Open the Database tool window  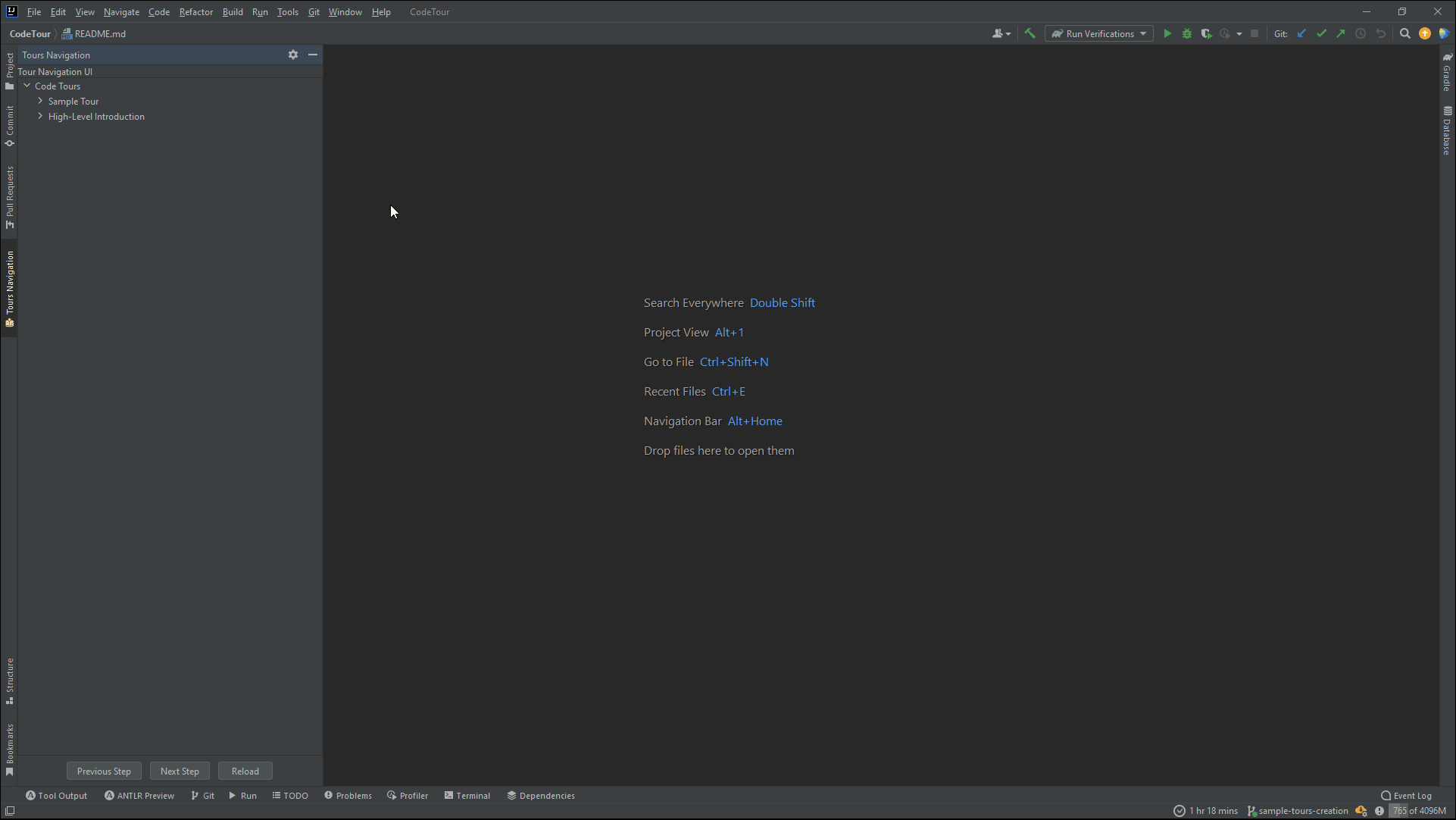click(x=1447, y=130)
